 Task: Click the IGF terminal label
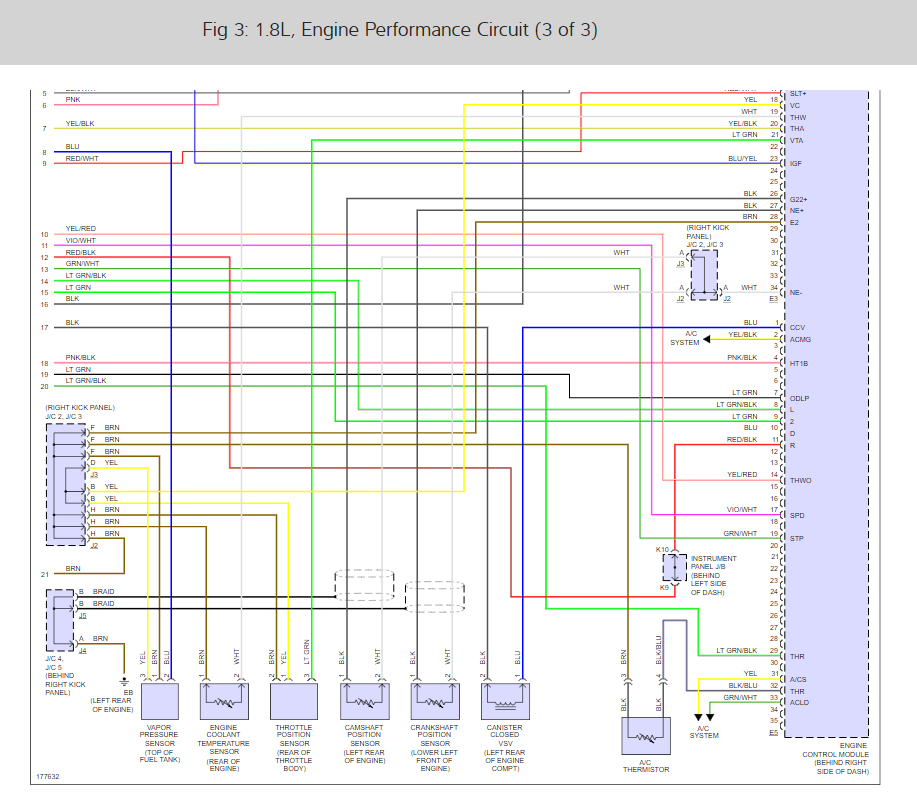click(795, 164)
